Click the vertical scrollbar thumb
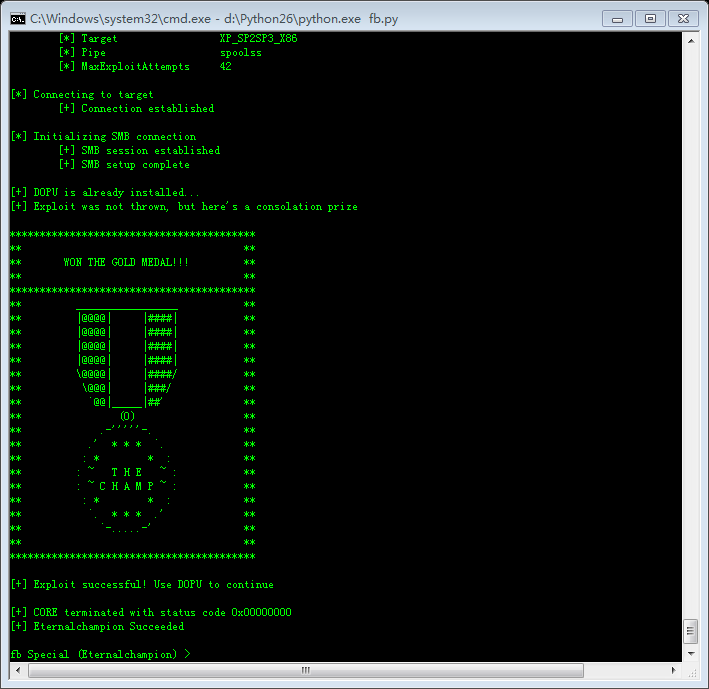Image resolution: width=709 pixels, height=689 pixels. pos(690,630)
